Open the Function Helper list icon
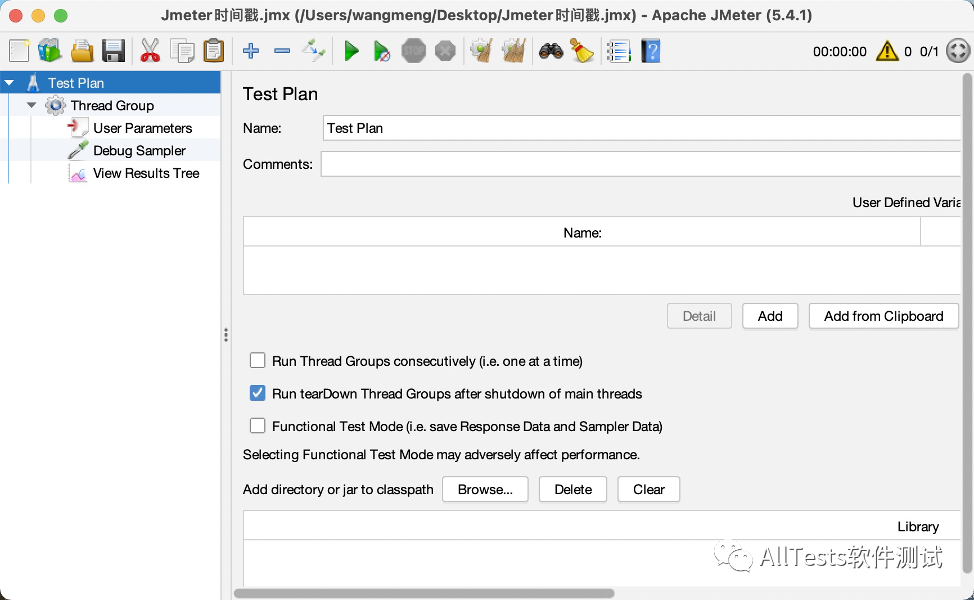Screen dimensions: 974x600 pyautogui.click(x=619, y=51)
